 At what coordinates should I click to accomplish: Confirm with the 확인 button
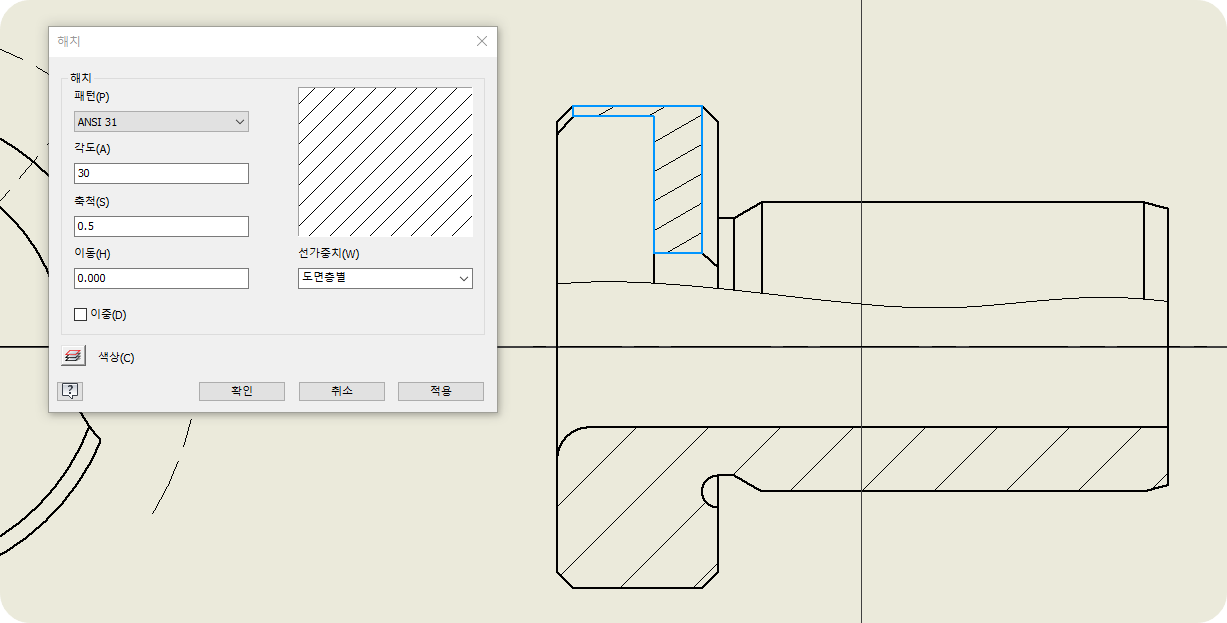pyautogui.click(x=242, y=391)
